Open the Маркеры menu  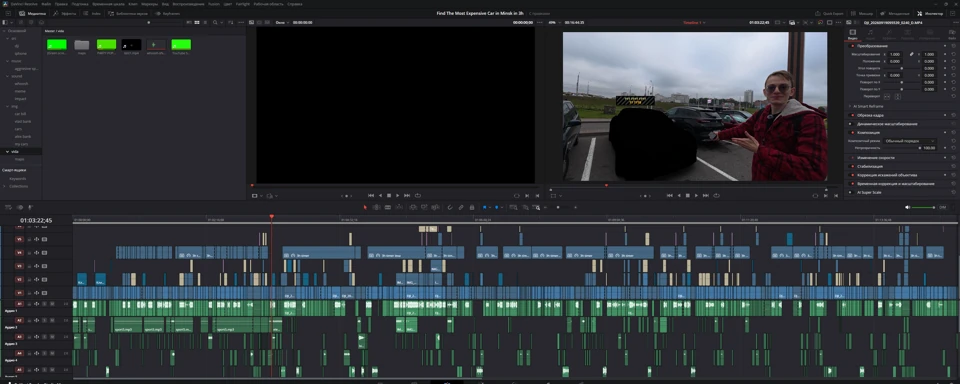coord(150,4)
